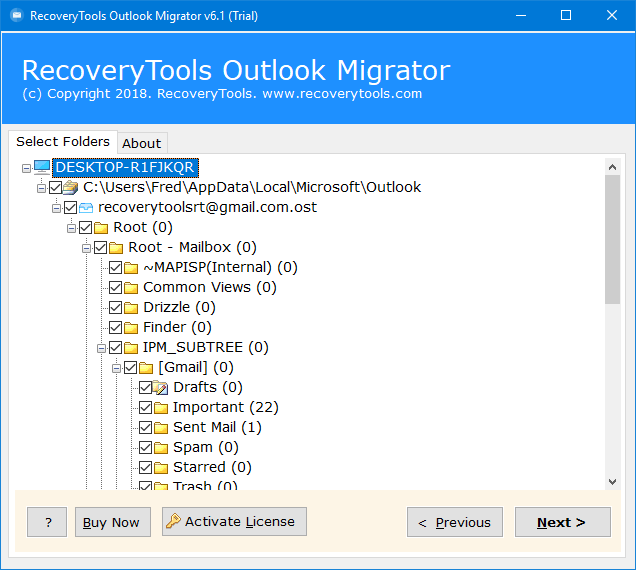Proceed with the Next button
This screenshot has width=636, height=570.
point(563,522)
